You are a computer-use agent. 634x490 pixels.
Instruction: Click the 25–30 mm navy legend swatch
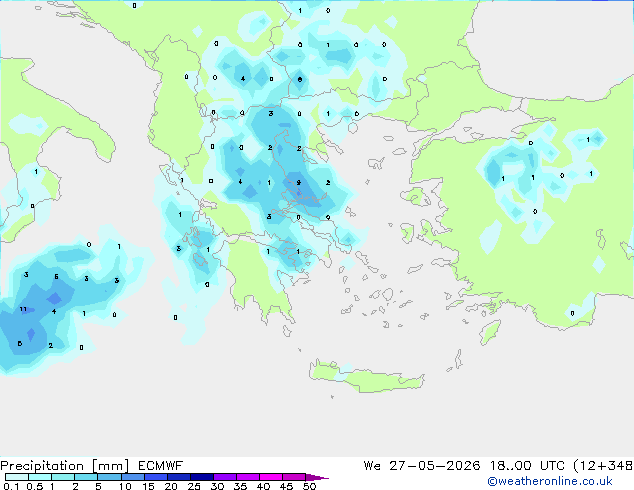pyautogui.click(x=201, y=477)
